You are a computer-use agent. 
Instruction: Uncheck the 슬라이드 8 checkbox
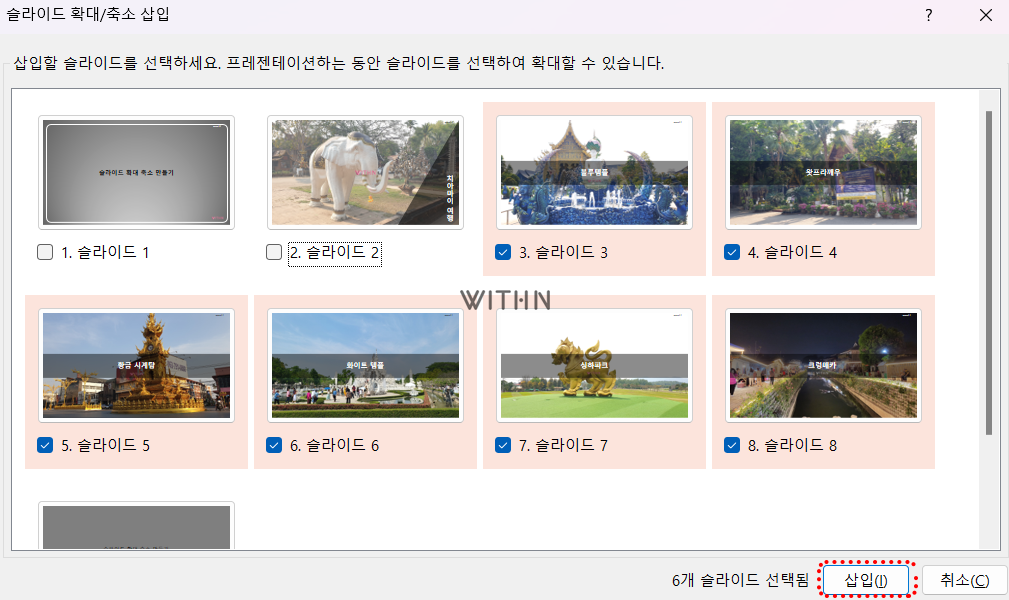tap(732, 445)
